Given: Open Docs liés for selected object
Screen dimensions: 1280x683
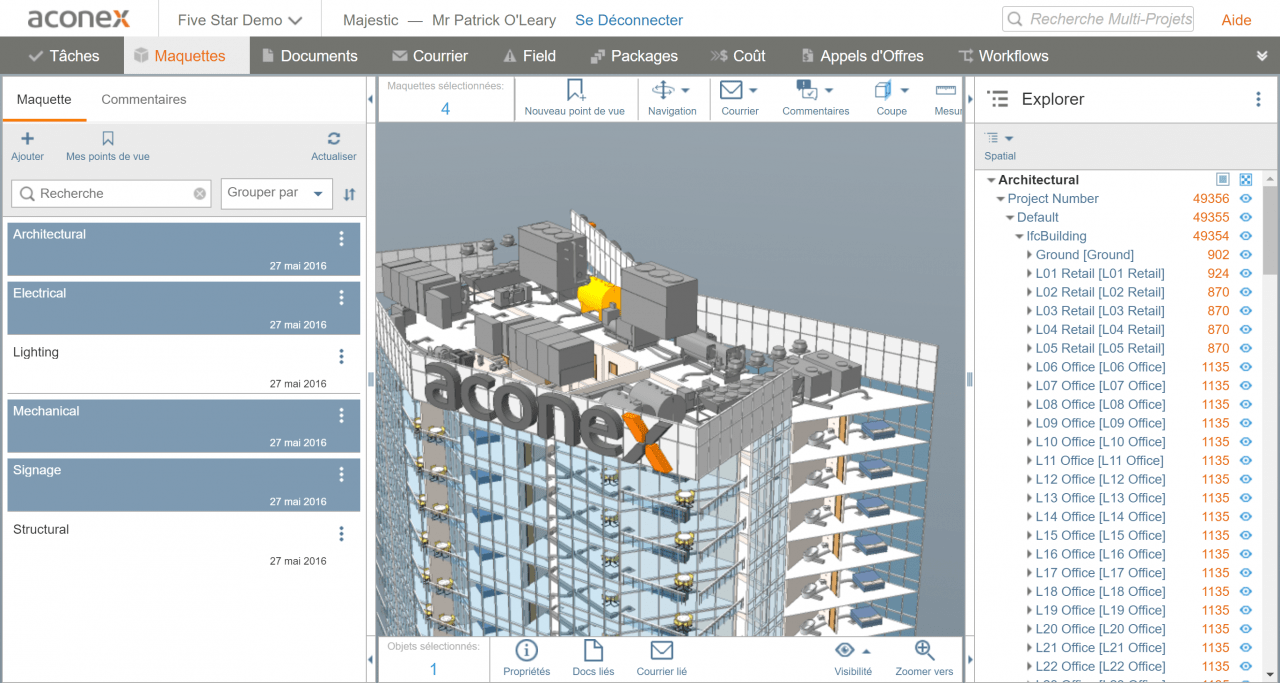Looking at the screenshot, I should point(593,659).
